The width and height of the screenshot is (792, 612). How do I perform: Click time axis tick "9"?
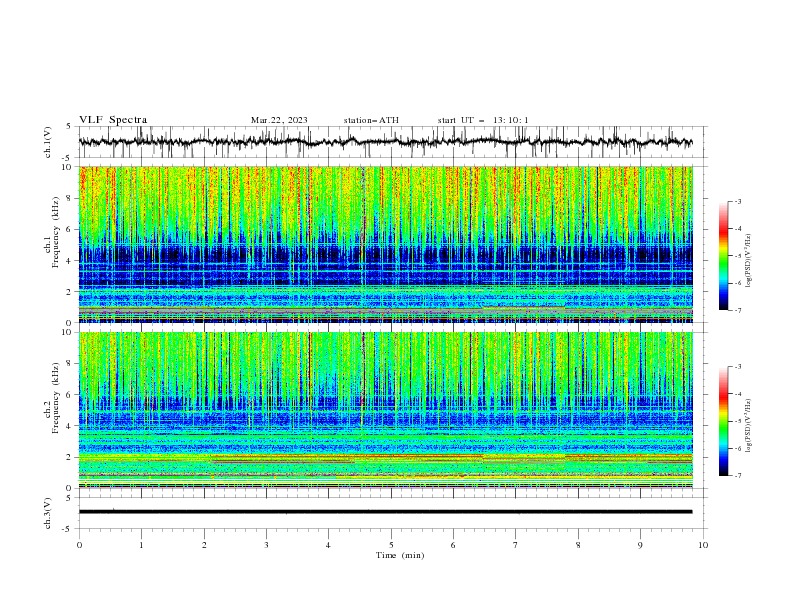(x=640, y=545)
